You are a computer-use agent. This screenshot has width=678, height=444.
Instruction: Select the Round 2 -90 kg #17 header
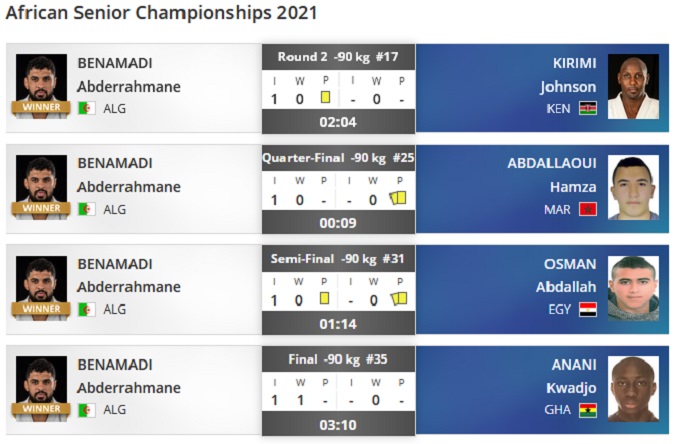338,57
